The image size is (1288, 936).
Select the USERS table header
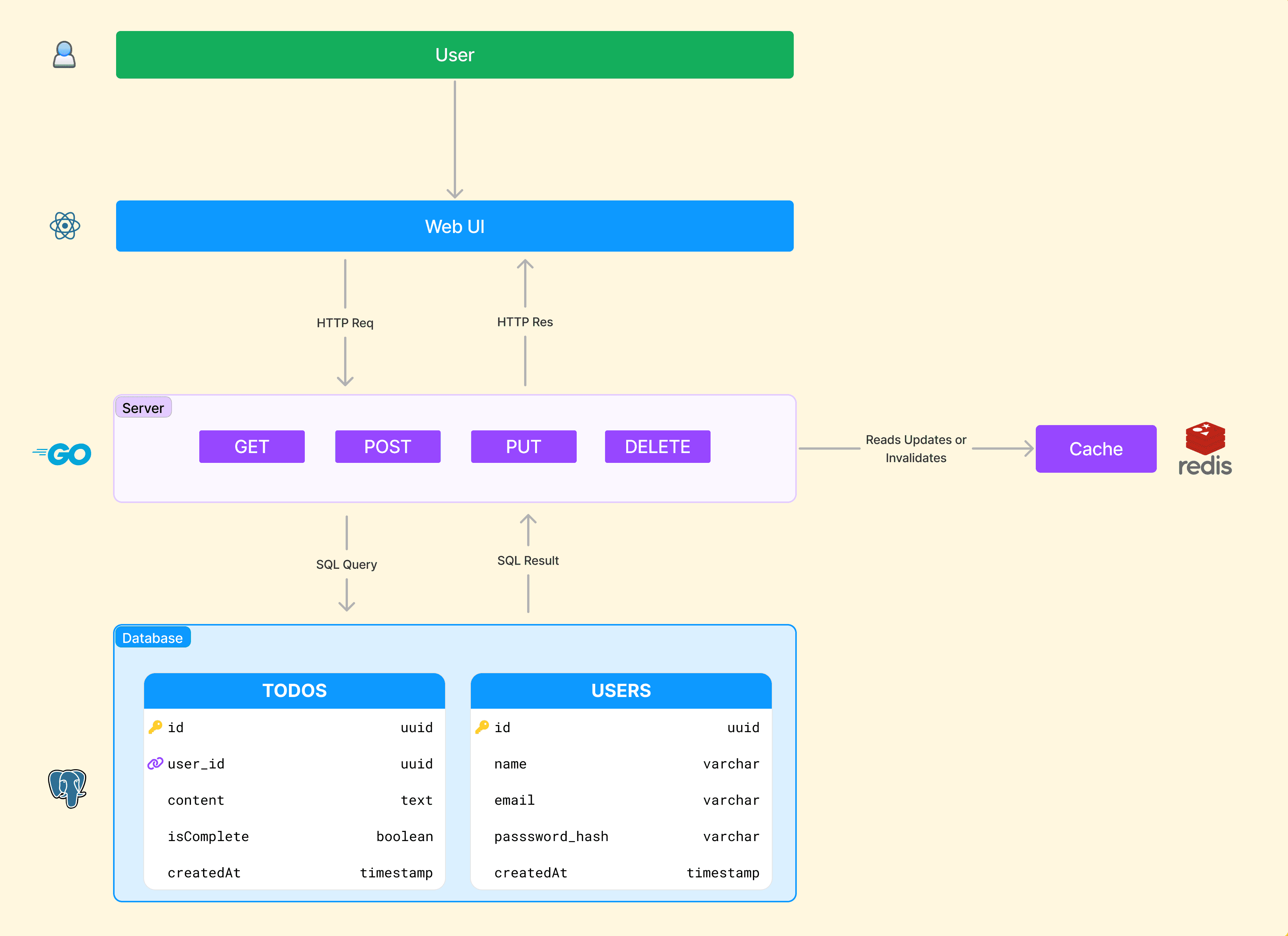[621, 691]
